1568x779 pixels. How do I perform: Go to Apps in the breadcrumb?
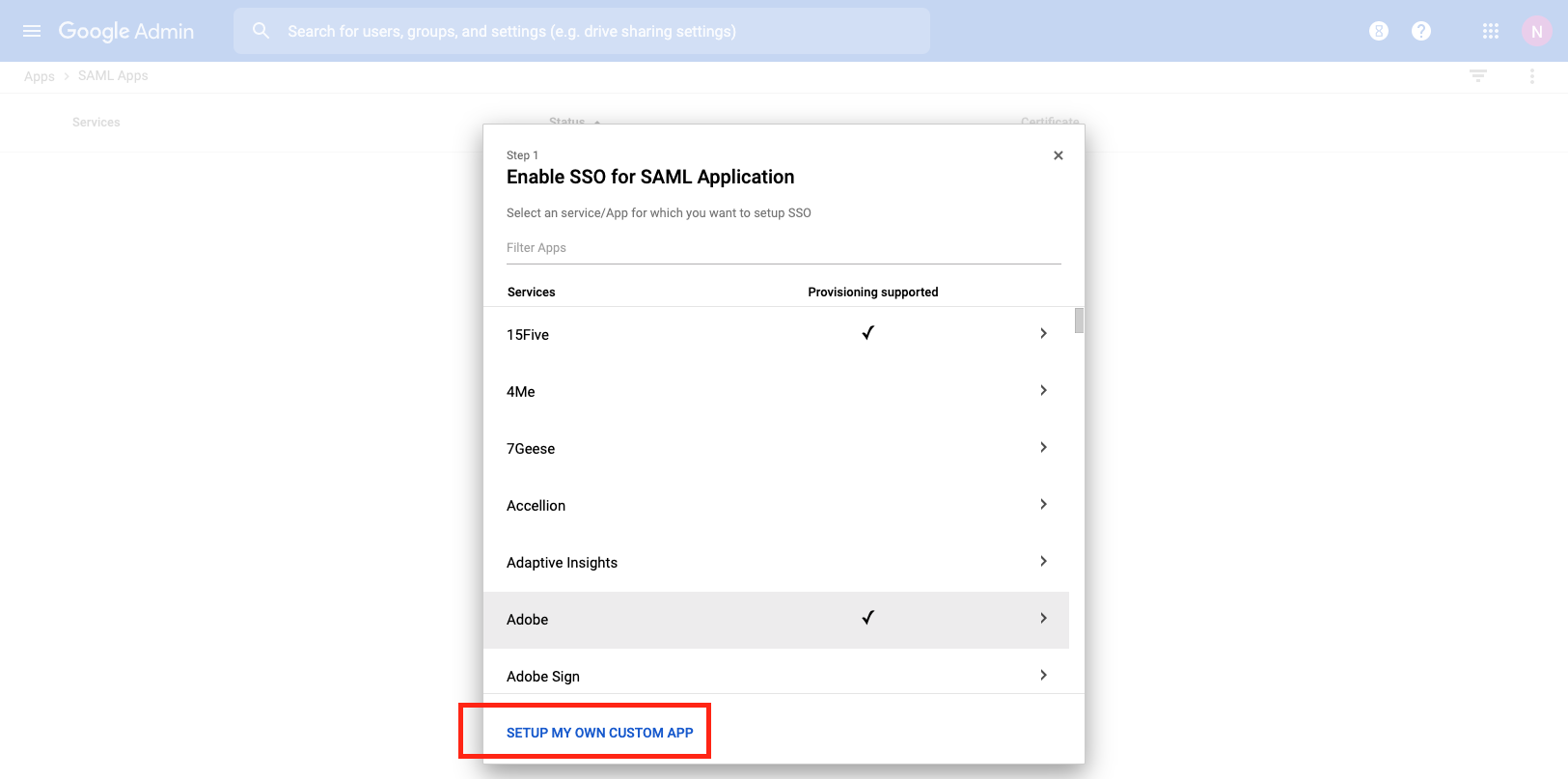pyautogui.click(x=40, y=76)
